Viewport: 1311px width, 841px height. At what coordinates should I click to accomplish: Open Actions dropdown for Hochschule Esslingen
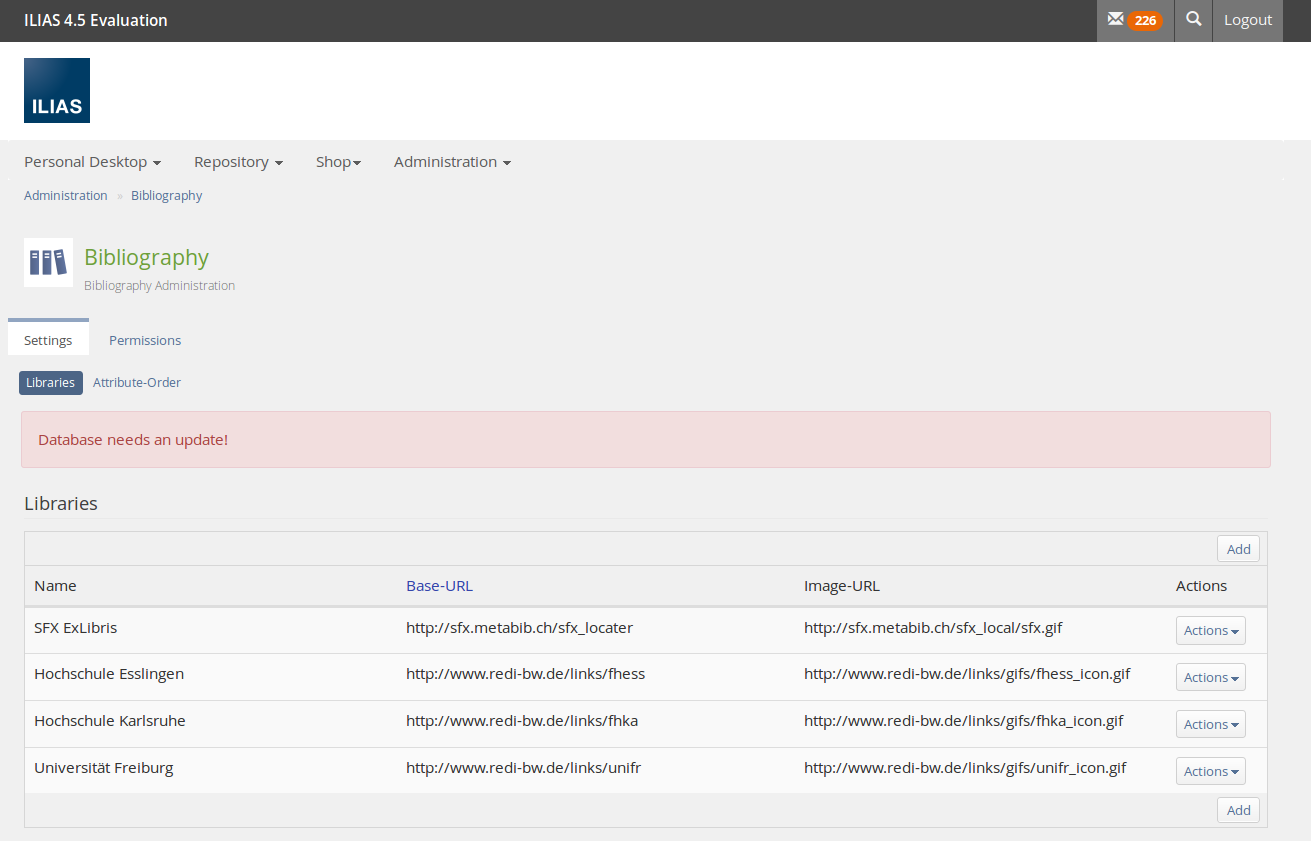coord(1210,678)
